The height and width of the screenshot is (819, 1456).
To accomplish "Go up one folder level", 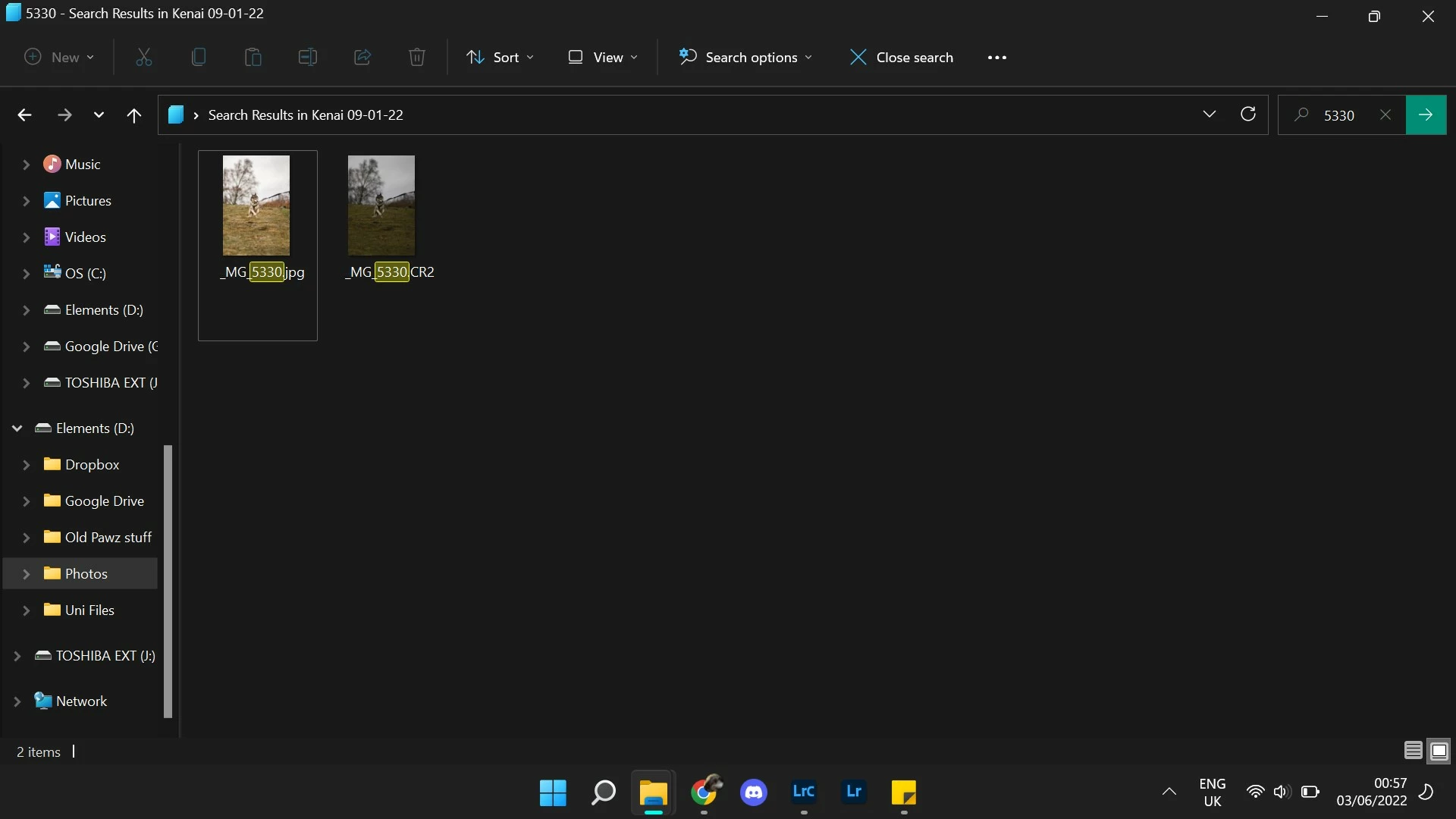I will (x=134, y=115).
